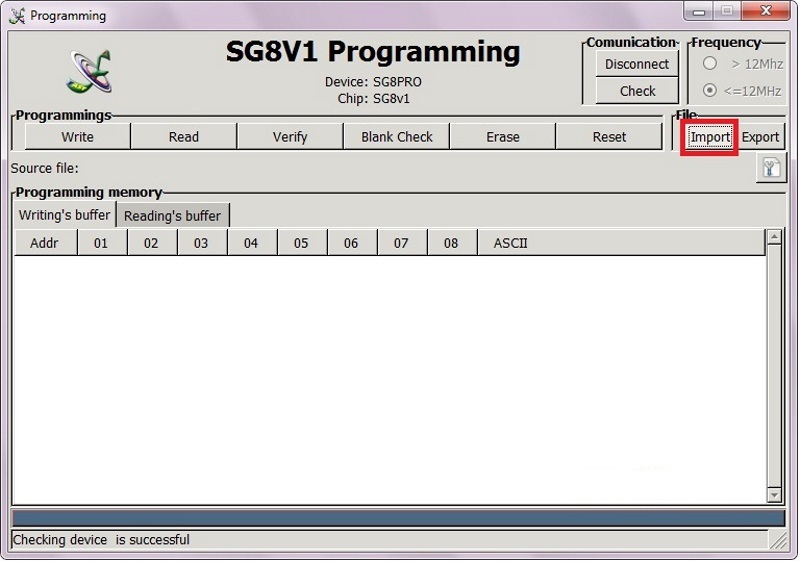Click the Programming title bar app icon
800x561 pixels.
(x=17, y=16)
